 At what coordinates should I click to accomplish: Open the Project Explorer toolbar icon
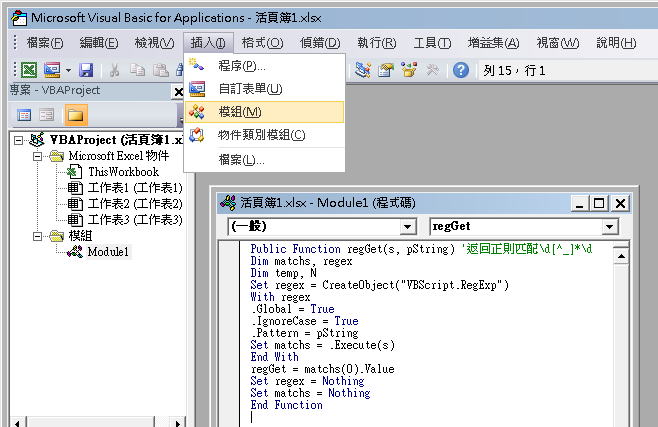click(x=363, y=70)
